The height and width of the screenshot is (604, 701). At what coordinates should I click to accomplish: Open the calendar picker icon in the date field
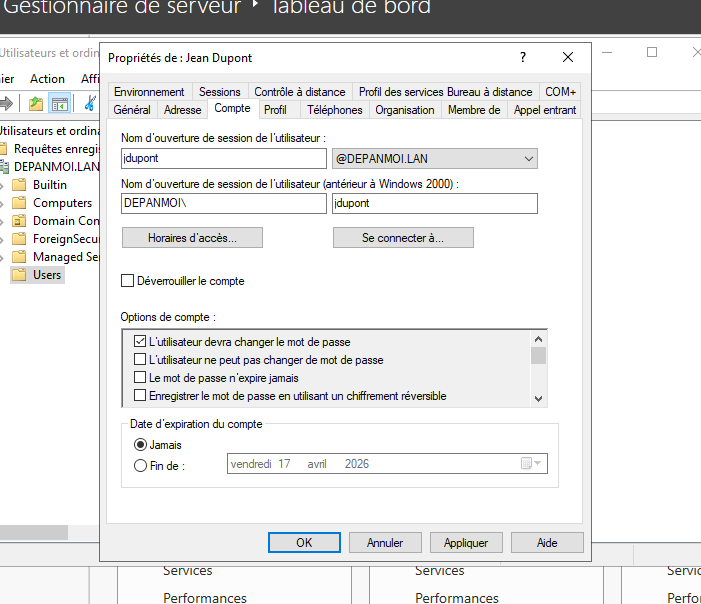526,463
